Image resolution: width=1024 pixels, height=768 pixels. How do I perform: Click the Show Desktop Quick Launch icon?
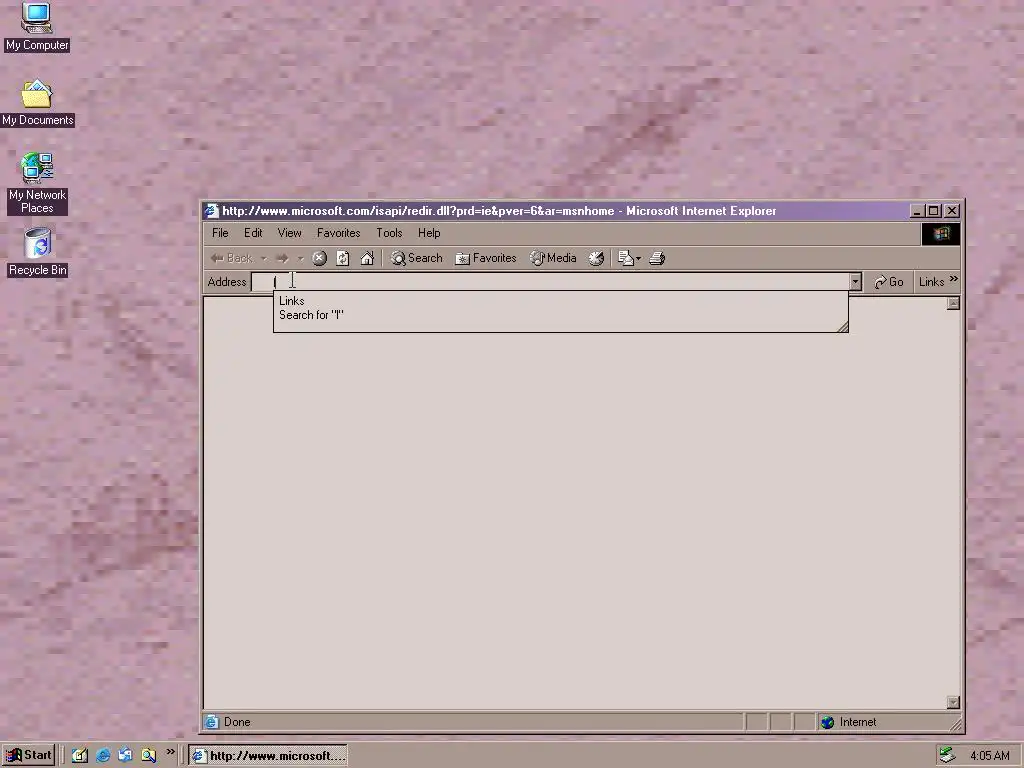[80, 756]
